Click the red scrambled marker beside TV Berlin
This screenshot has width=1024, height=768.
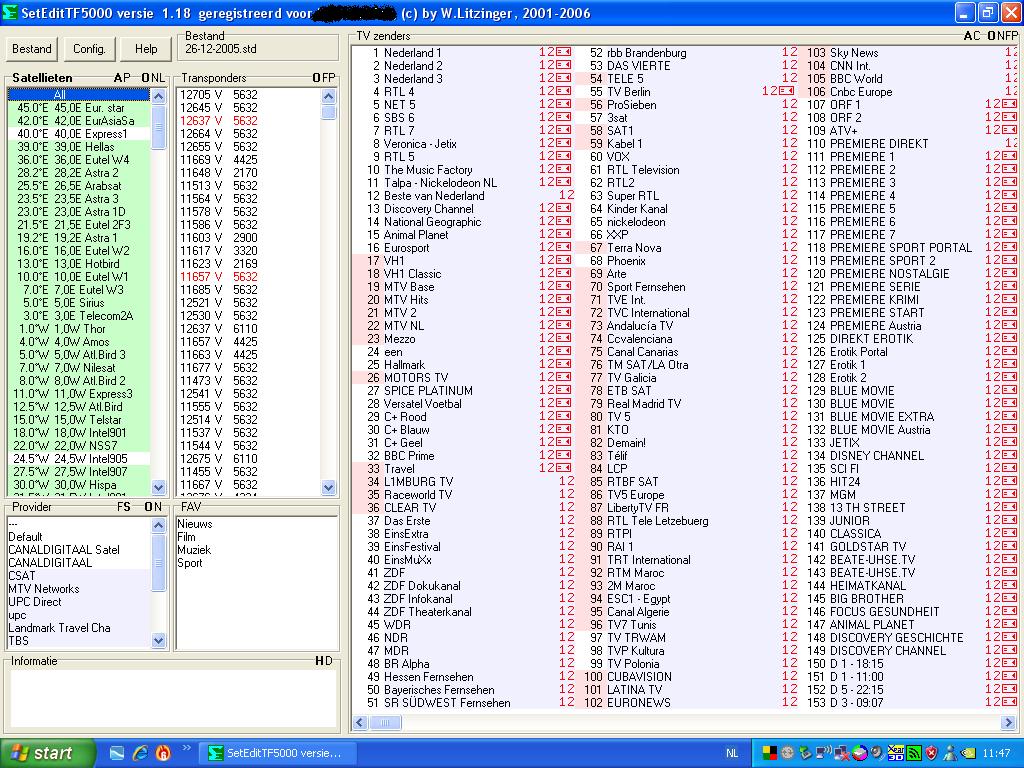[x=787, y=91]
